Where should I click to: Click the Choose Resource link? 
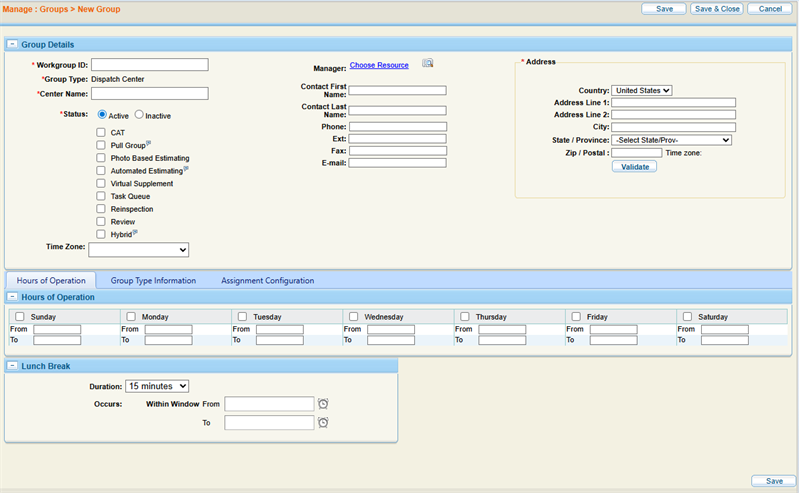click(379, 65)
